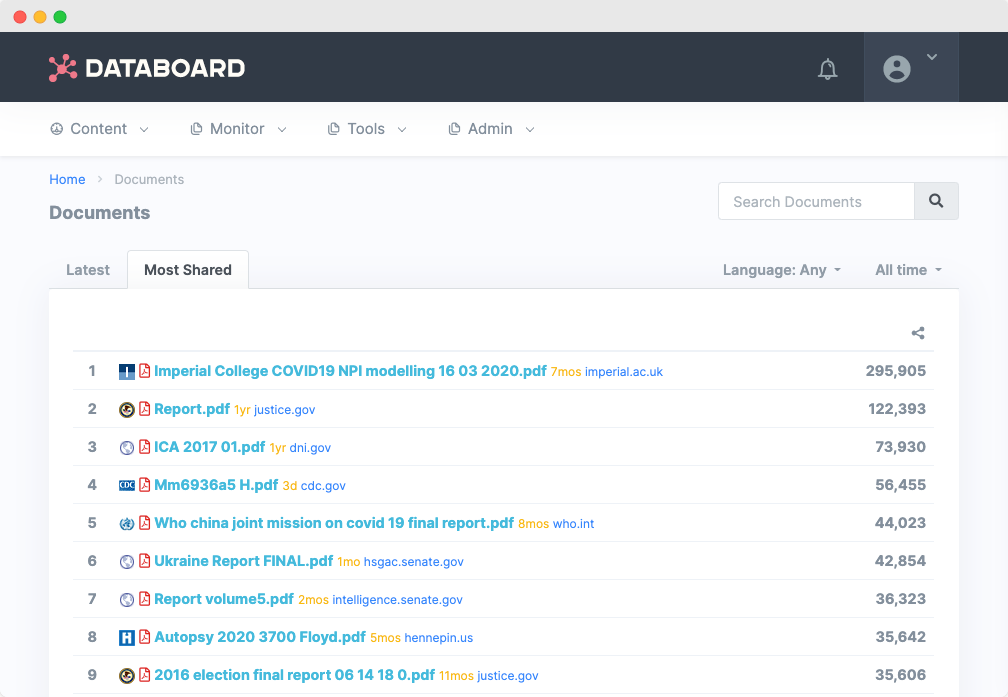Expand the Tools menu
Screen dimensions: 1008x697
point(367,129)
